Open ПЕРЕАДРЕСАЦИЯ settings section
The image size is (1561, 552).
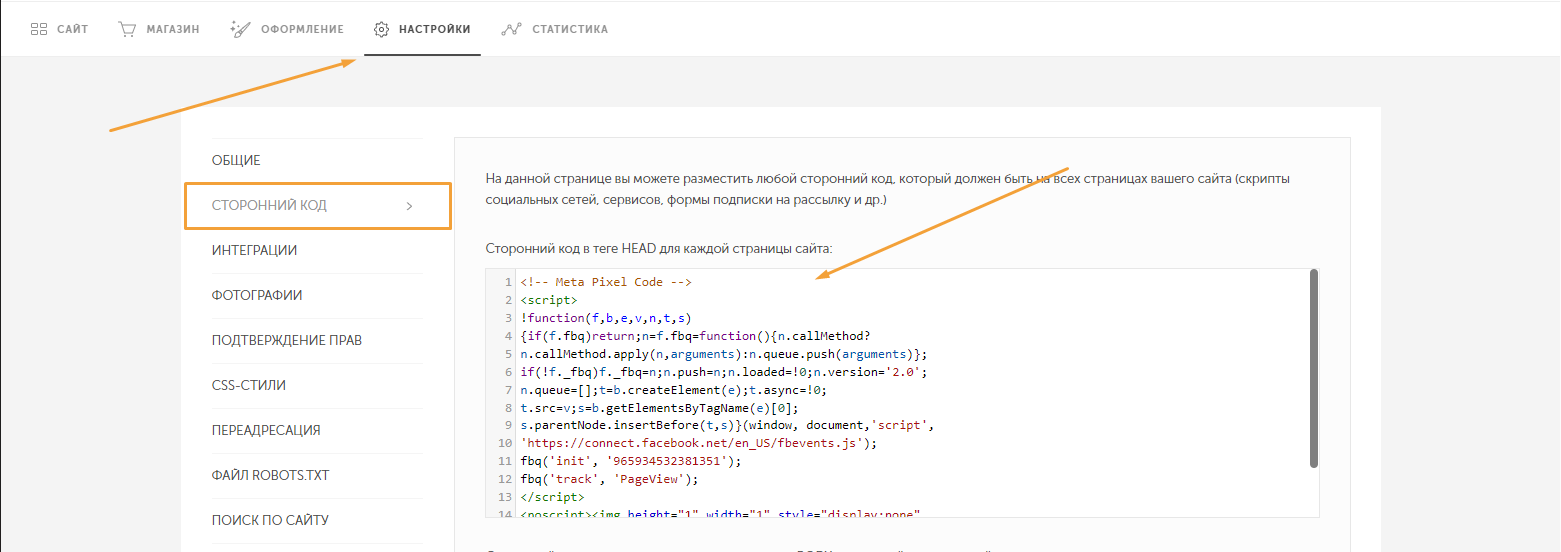[x=266, y=430]
